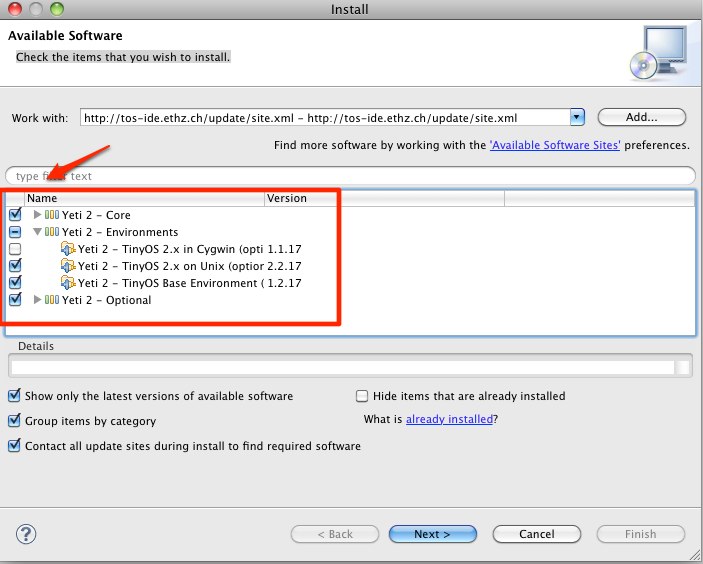Select the Yeti 2 - Environments row label
This screenshot has width=703, height=564.
[x=120, y=232]
